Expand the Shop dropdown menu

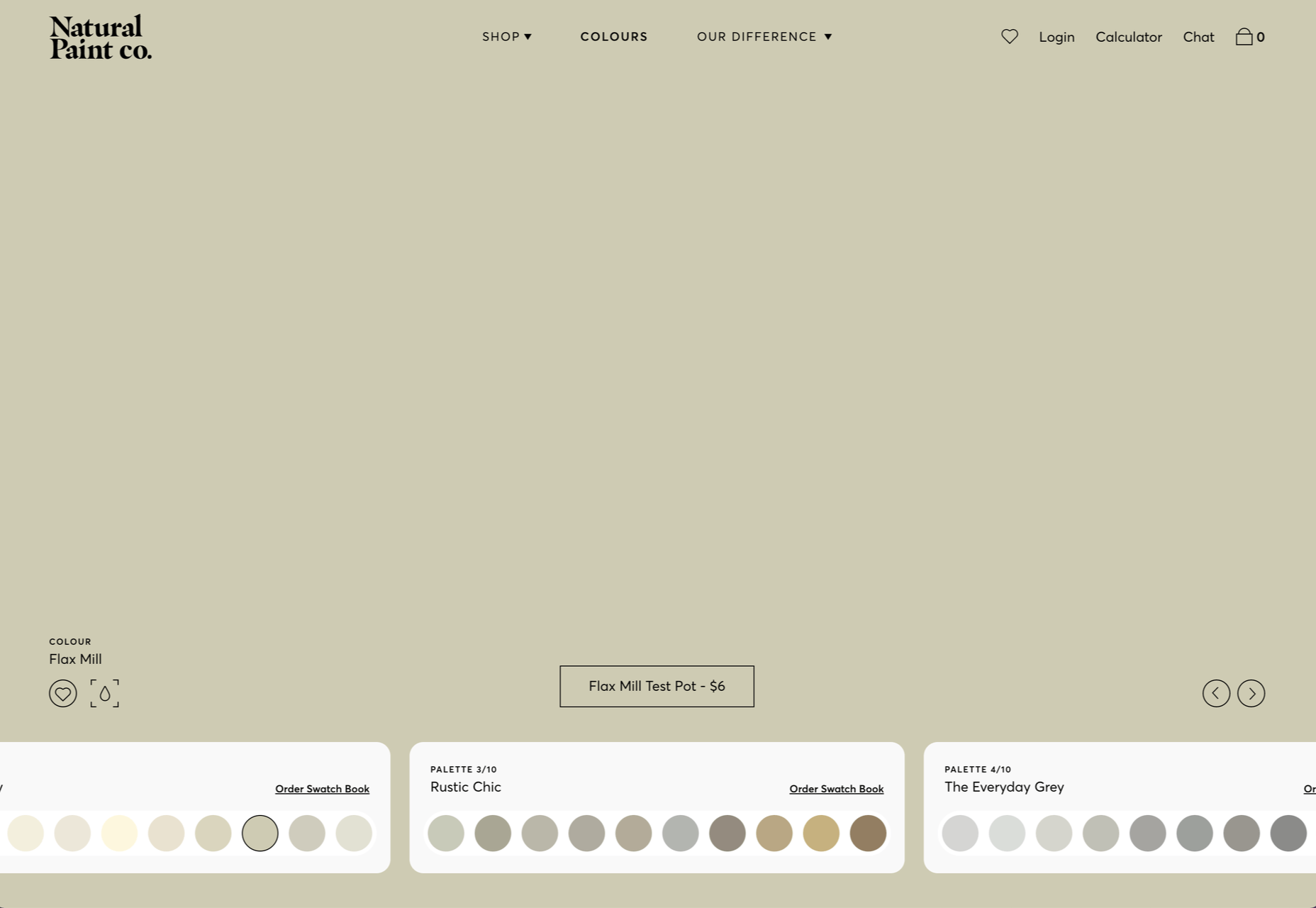pos(506,36)
